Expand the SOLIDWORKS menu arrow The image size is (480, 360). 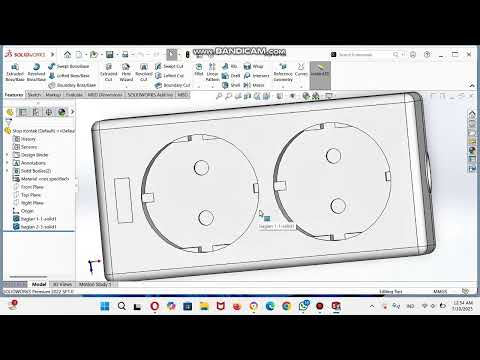[x=52, y=54]
